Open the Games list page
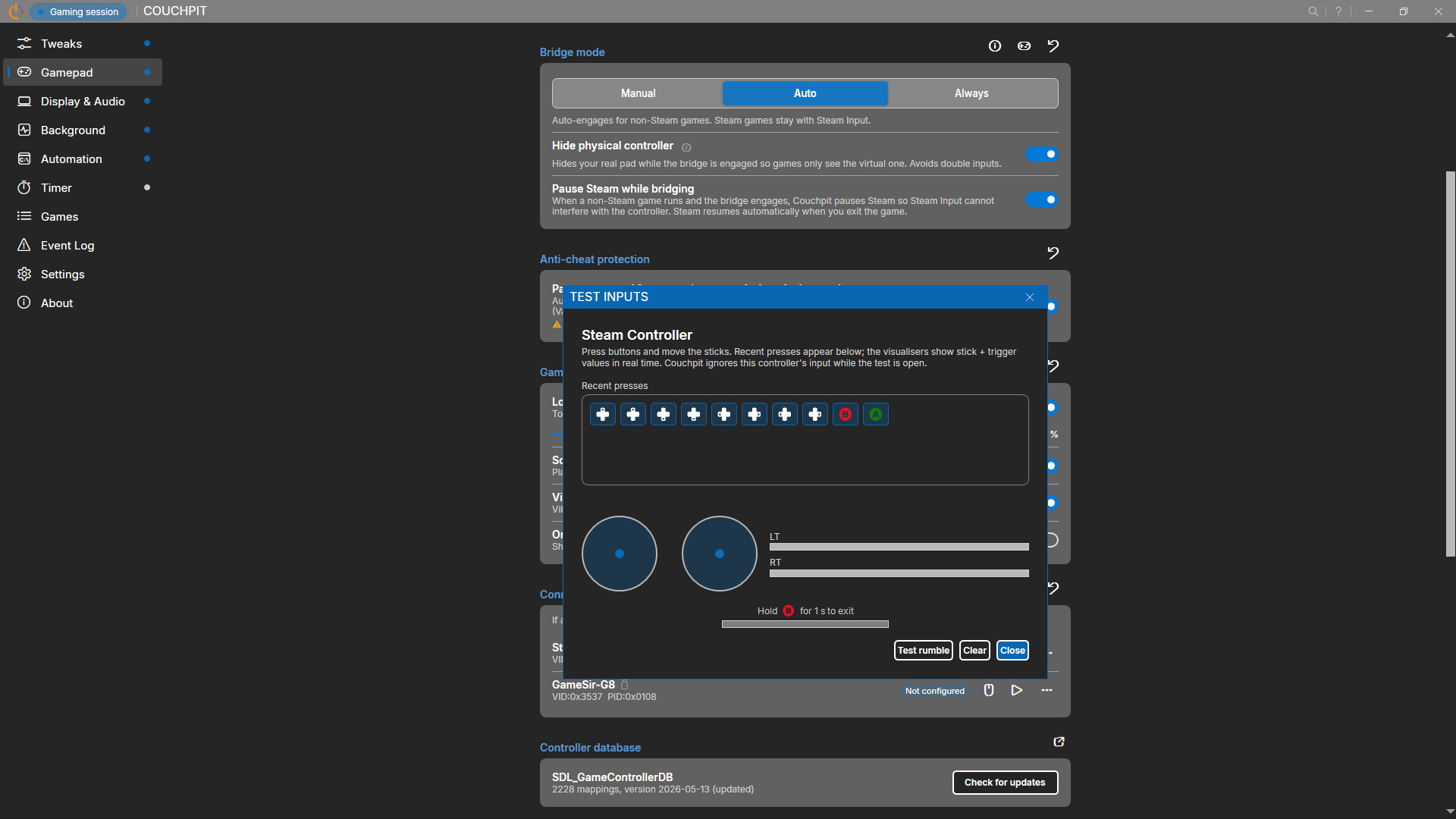1456x819 pixels. coord(83,216)
